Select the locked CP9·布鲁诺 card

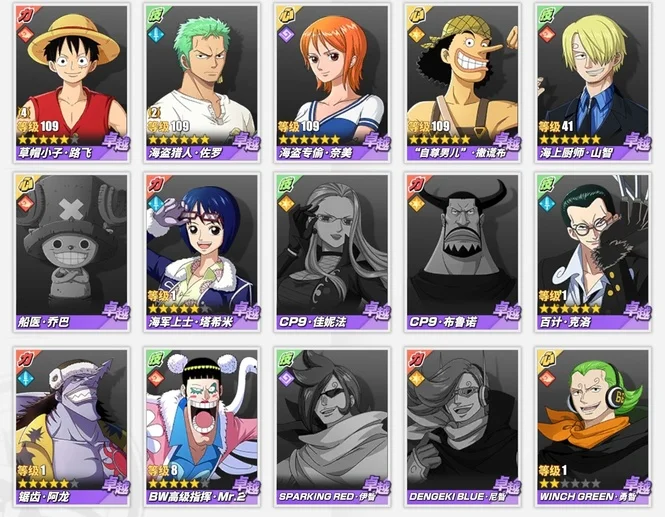coord(463,252)
